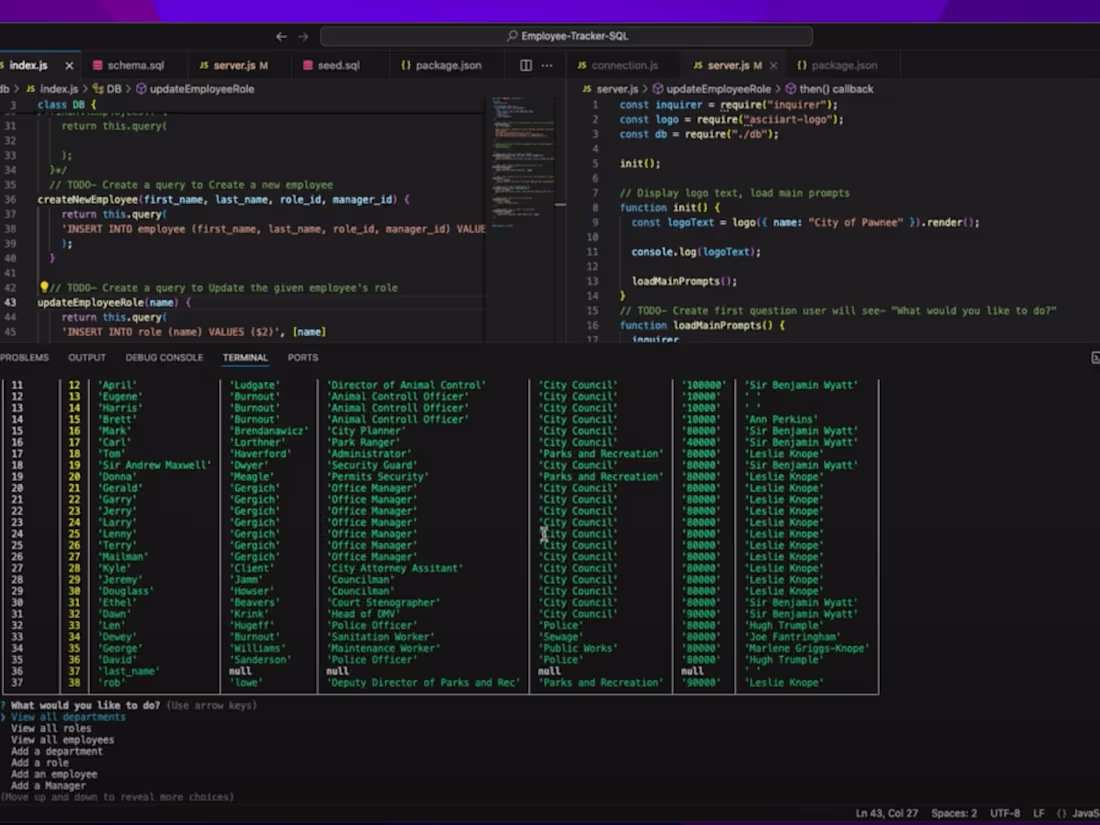Click 'Add a department' terminal option
Viewport: 1100px width, 825px height.
(56, 751)
